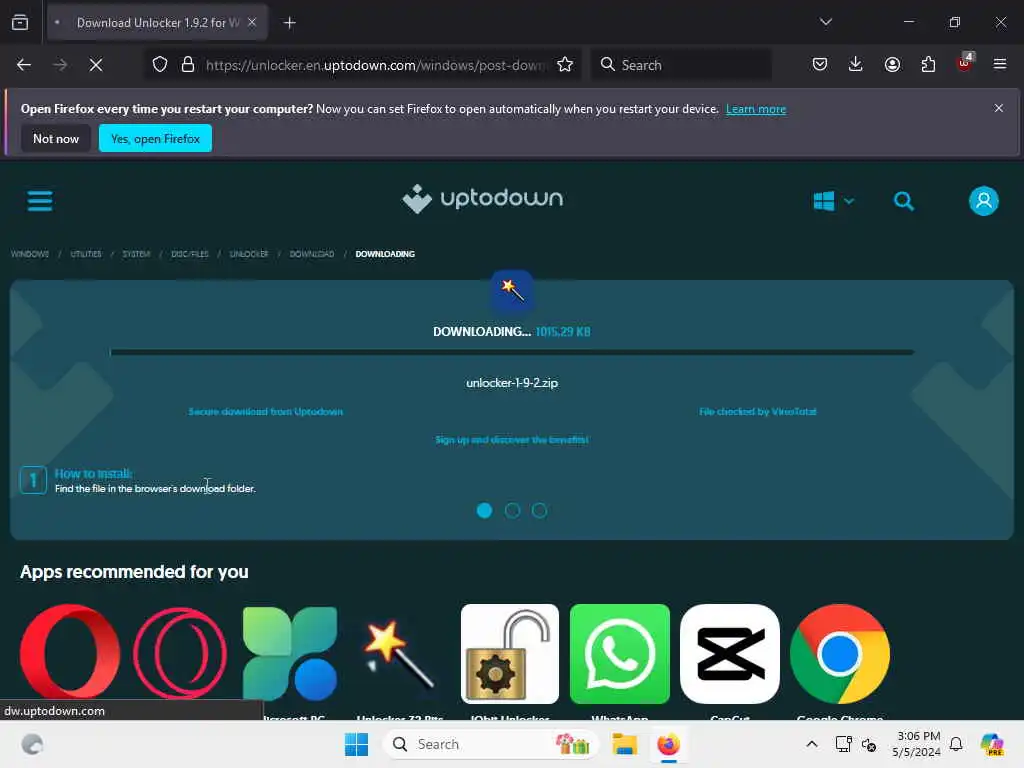Open a new tab
Image resolution: width=1024 pixels, height=768 pixels.
tap(289, 23)
